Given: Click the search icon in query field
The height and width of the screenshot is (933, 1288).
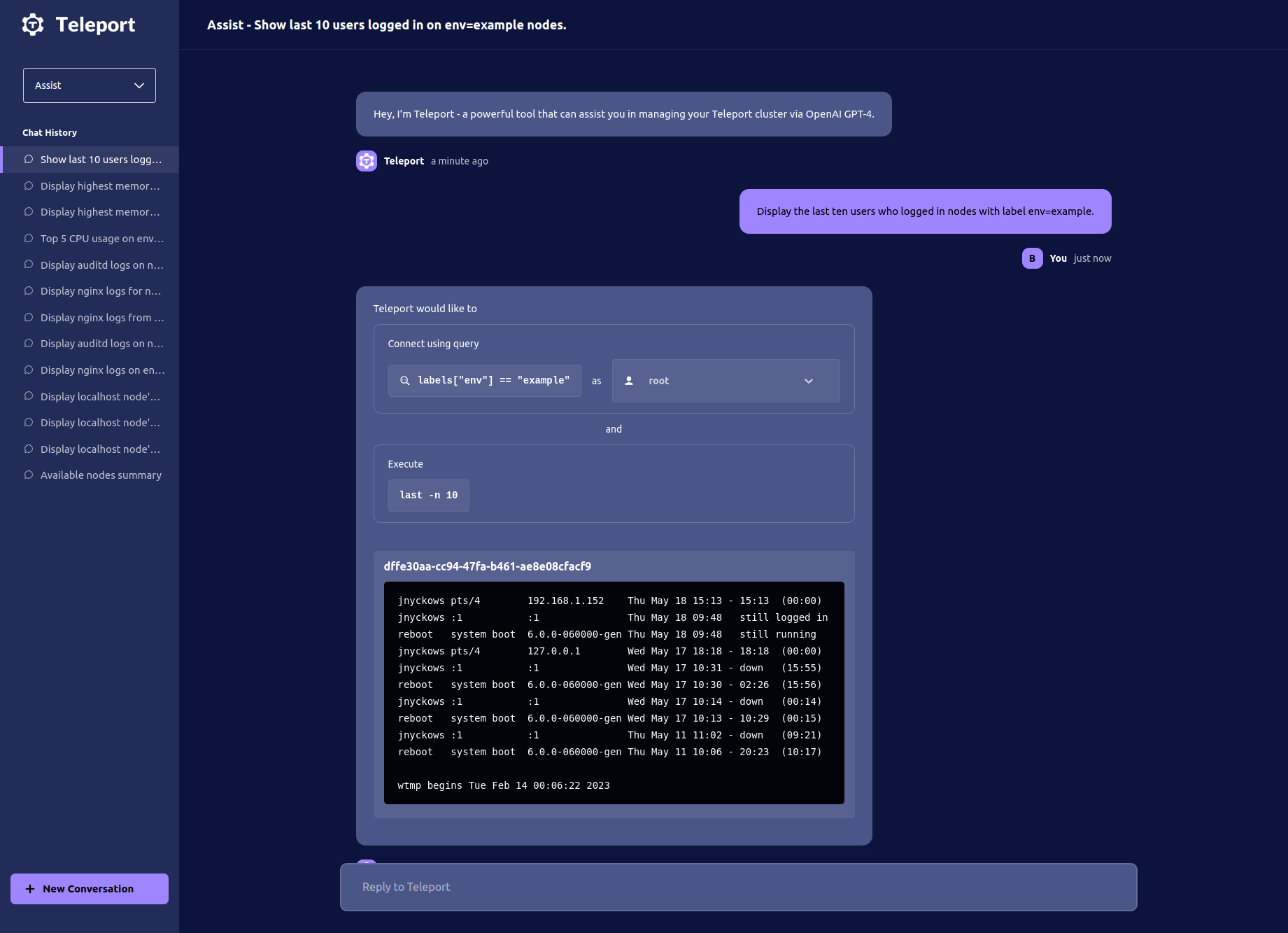Looking at the screenshot, I should pos(404,381).
